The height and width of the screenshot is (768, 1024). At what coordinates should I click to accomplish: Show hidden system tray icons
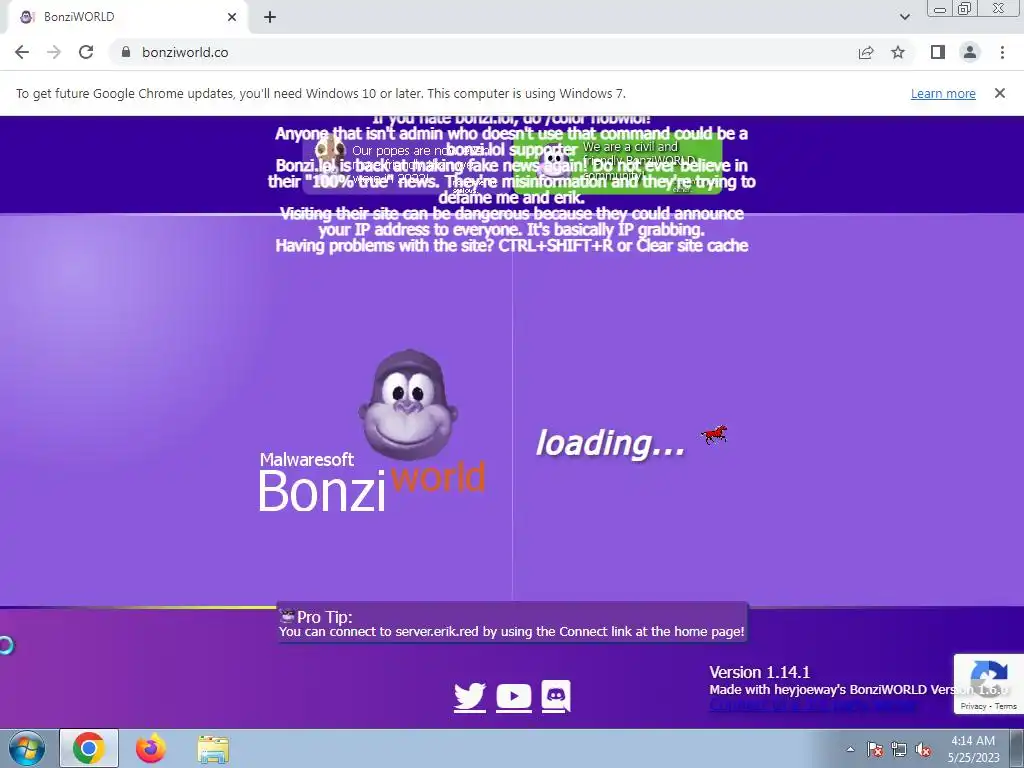850,749
